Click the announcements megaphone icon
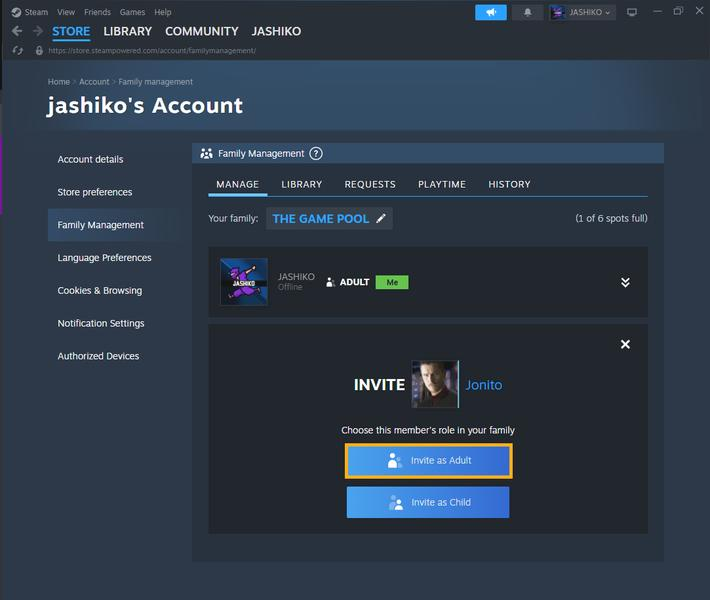The image size is (710, 600). 490,12
